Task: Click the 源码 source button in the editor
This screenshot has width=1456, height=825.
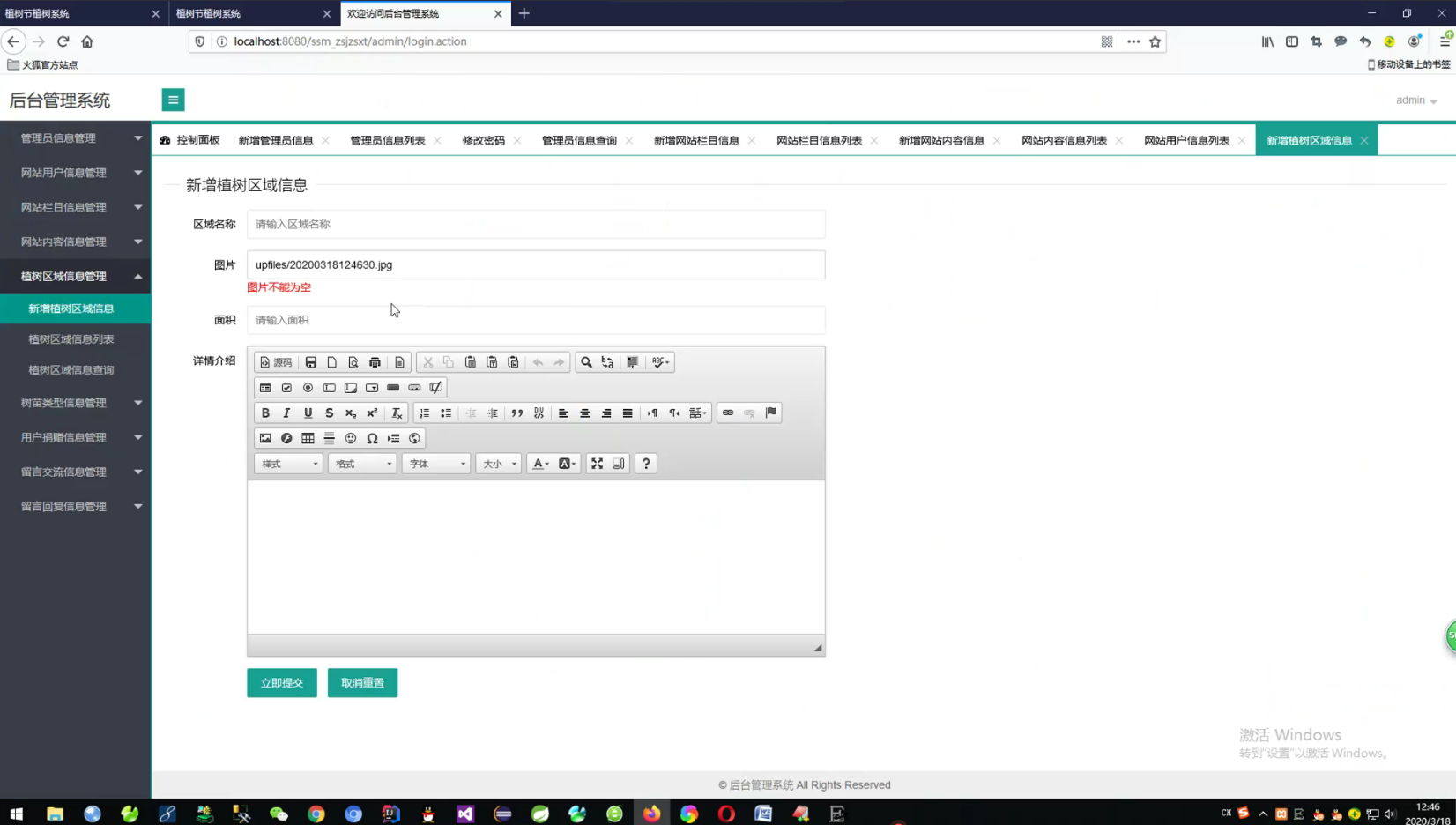Action: 276,362
